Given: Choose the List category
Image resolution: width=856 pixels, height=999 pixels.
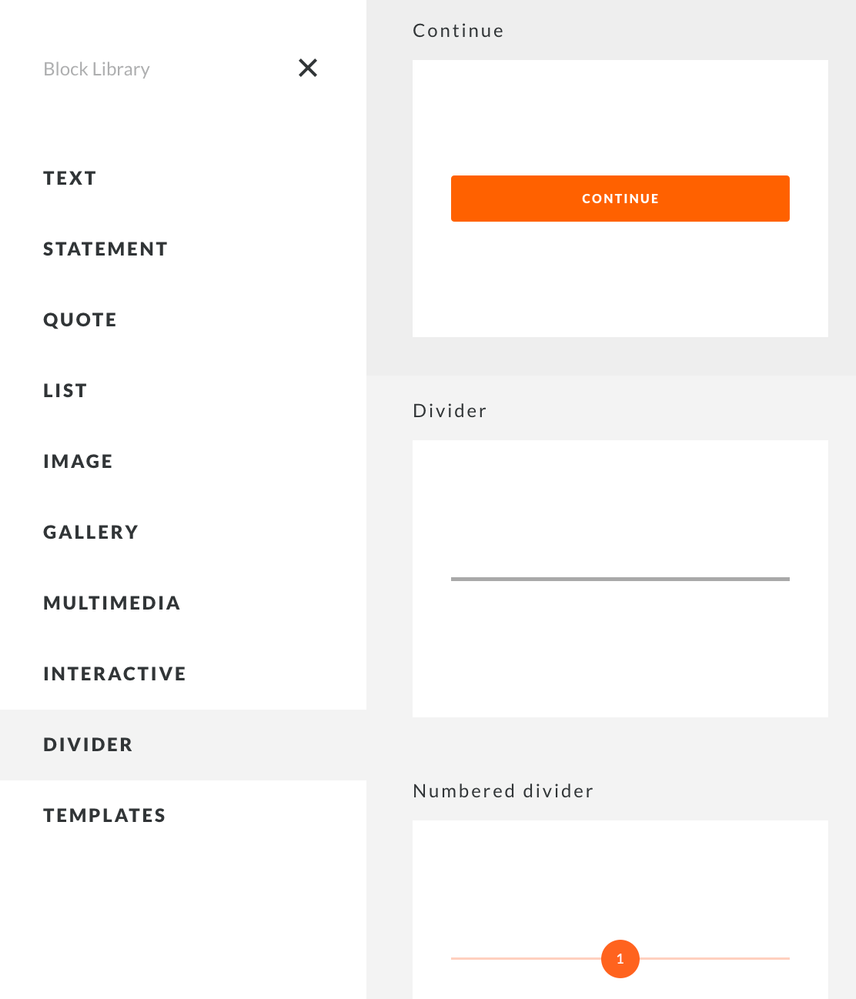Looking at the screenshot, I should 65,391.
